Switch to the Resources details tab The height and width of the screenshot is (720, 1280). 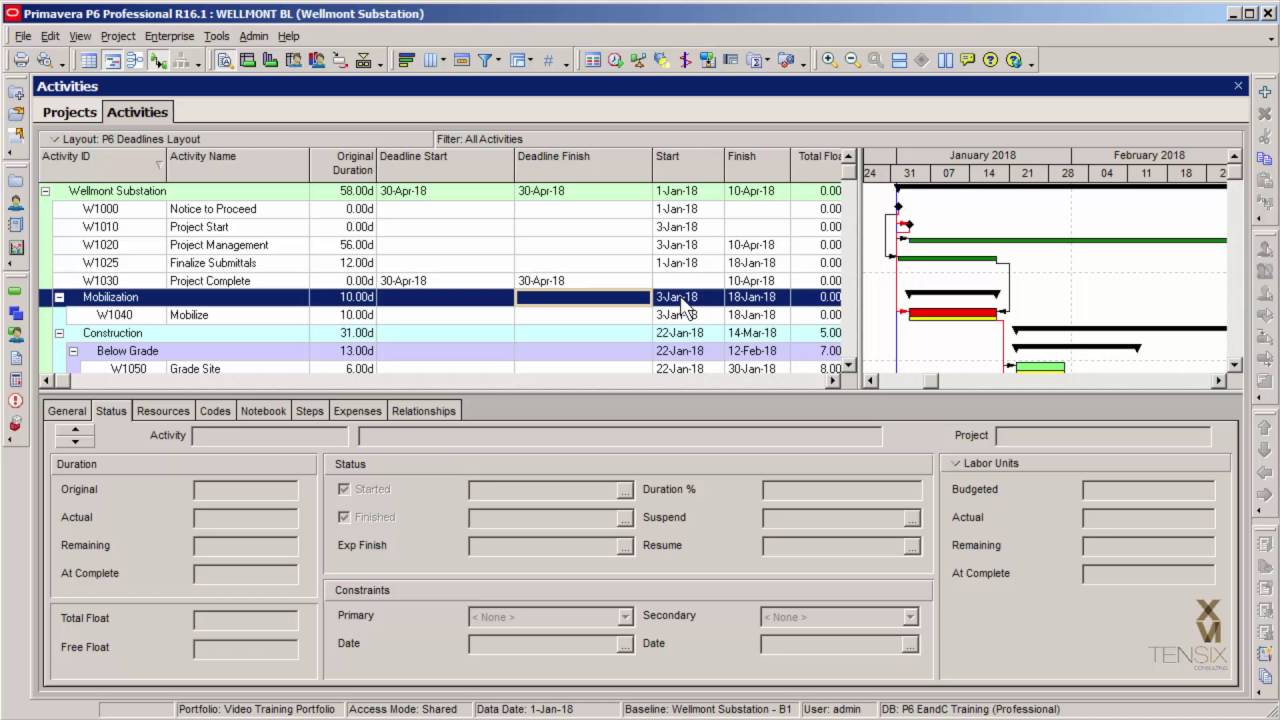163,411
